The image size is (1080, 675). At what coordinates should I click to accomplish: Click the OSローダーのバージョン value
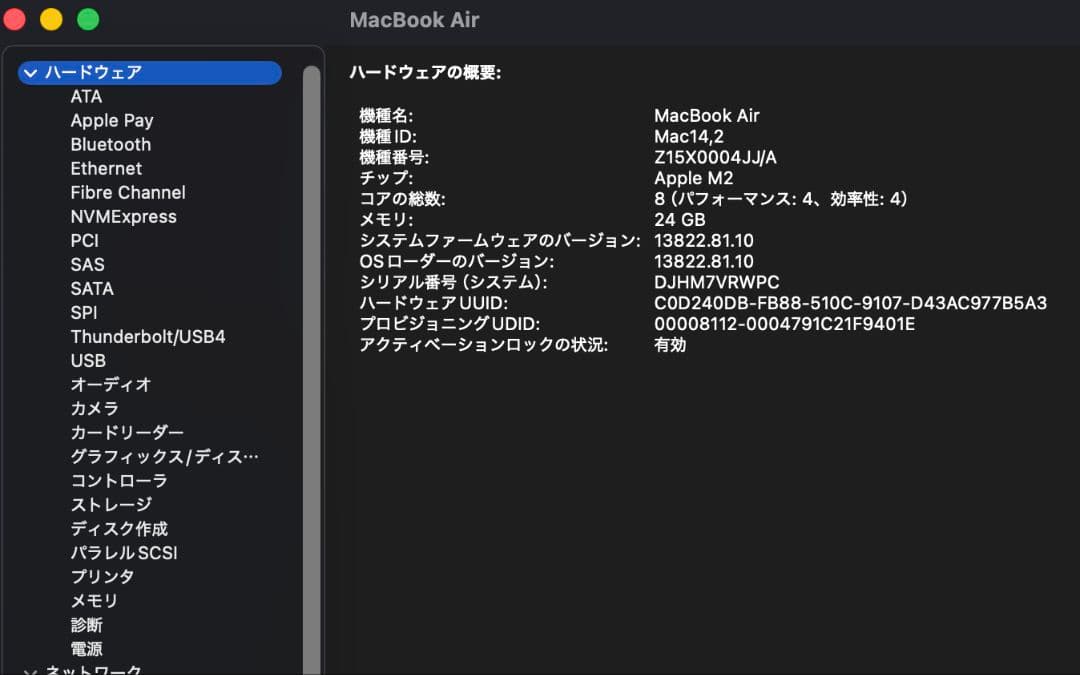(703, 262)
